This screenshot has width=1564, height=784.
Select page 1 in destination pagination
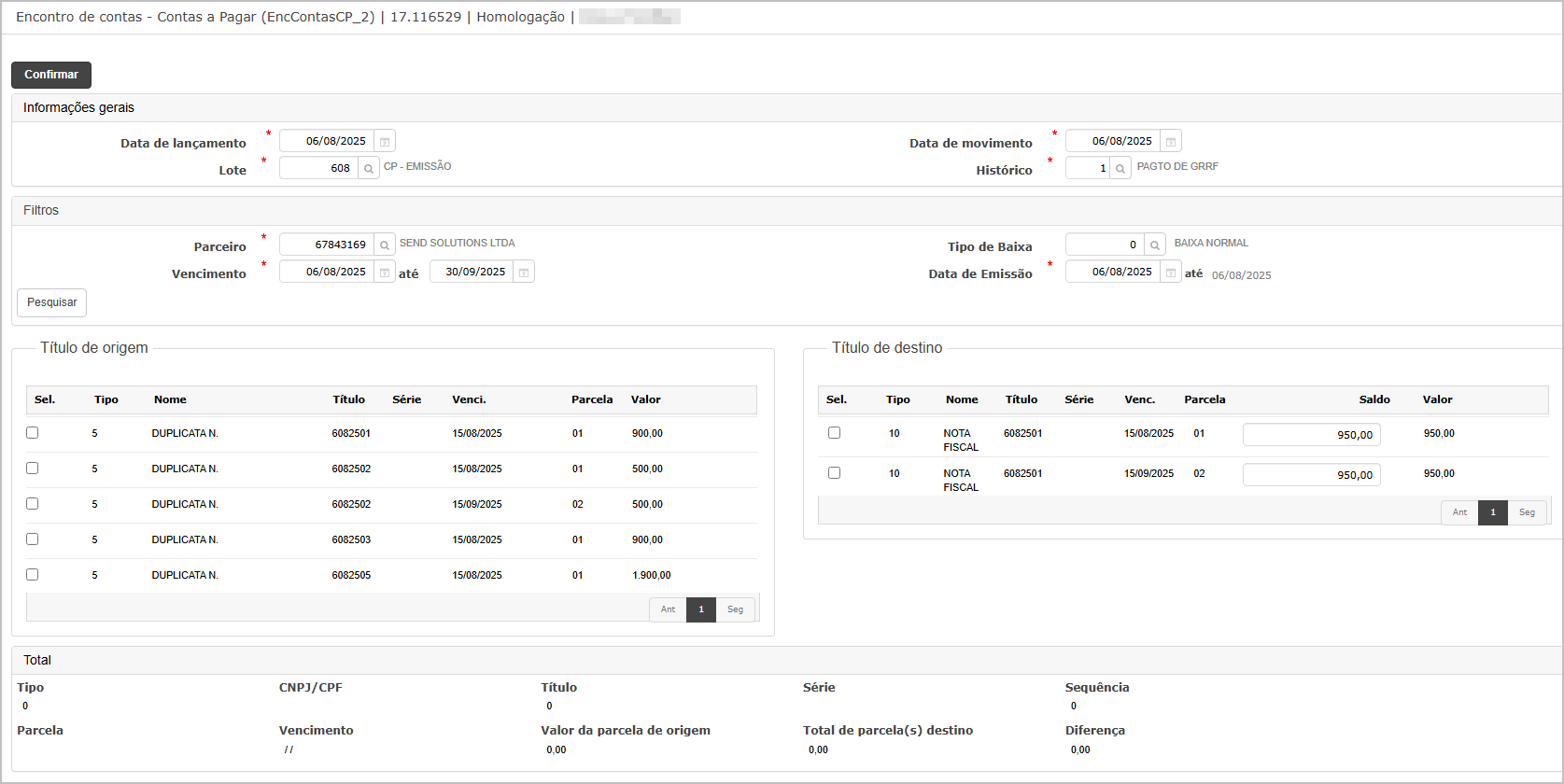pos(1493,512)
